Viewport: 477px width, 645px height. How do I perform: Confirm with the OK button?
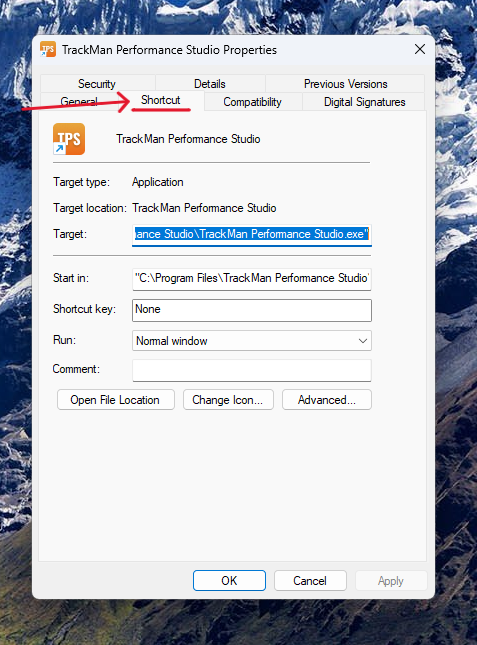point(229,580)
